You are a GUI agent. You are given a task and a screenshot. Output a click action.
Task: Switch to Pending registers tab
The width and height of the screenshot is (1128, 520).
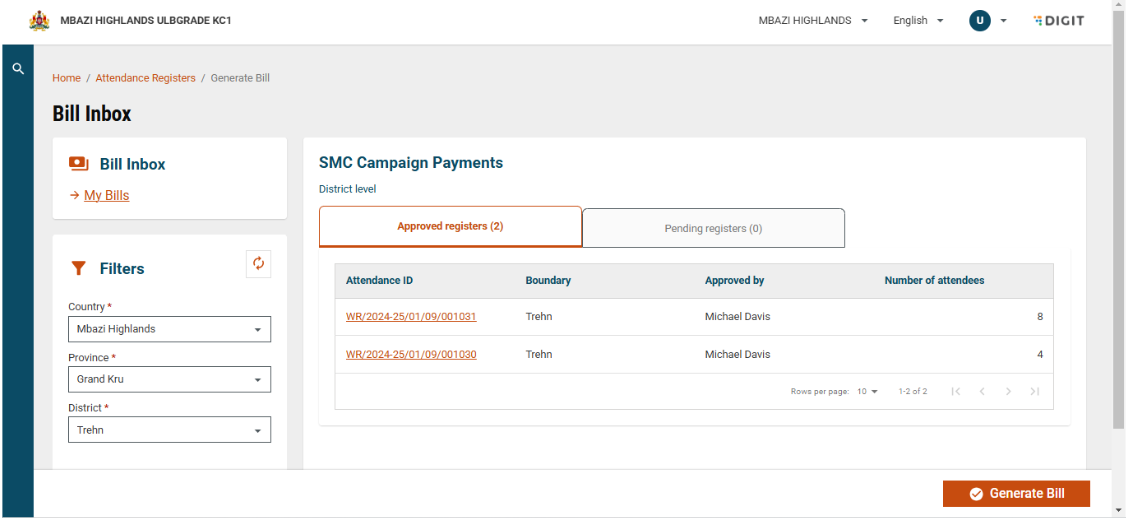pyautogui.click(x=713, y=228)
